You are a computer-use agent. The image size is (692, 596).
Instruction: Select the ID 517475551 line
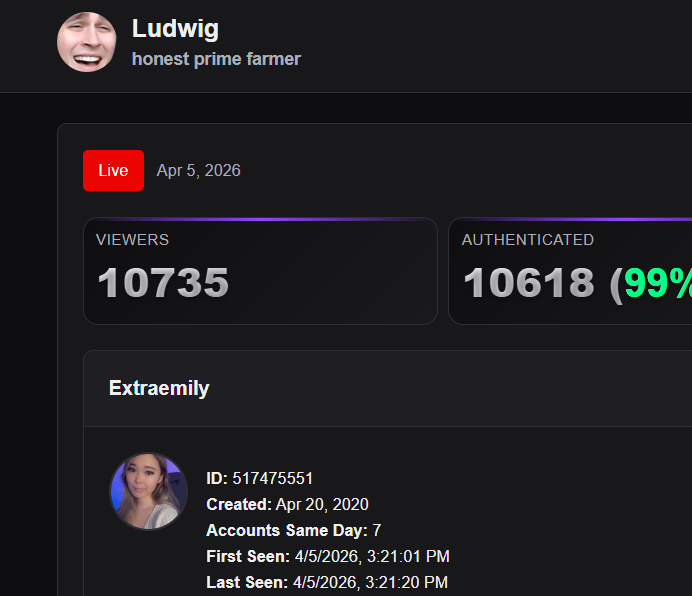pos(260,479)
